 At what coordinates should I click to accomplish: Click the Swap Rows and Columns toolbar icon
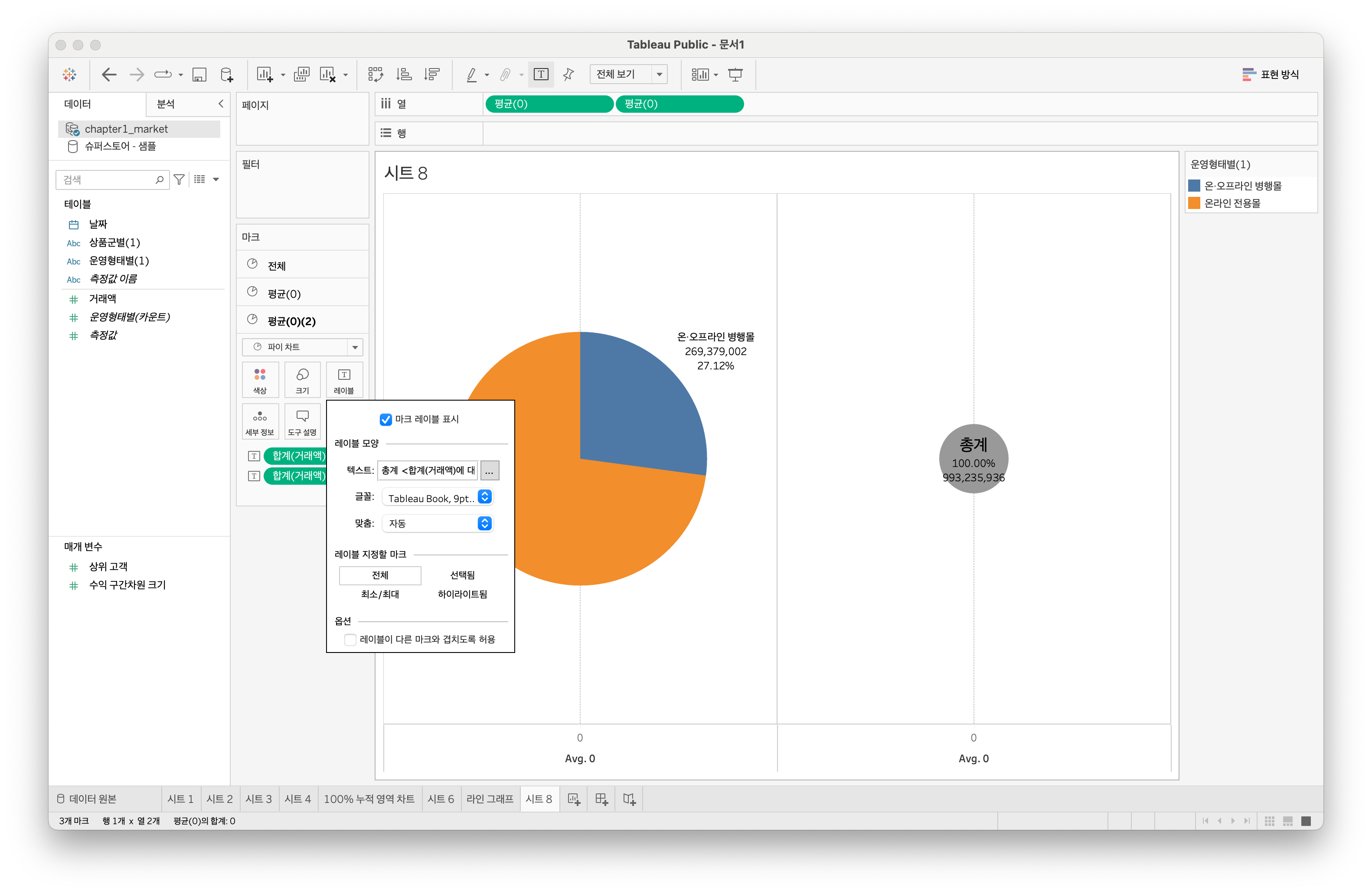[375, 75]
